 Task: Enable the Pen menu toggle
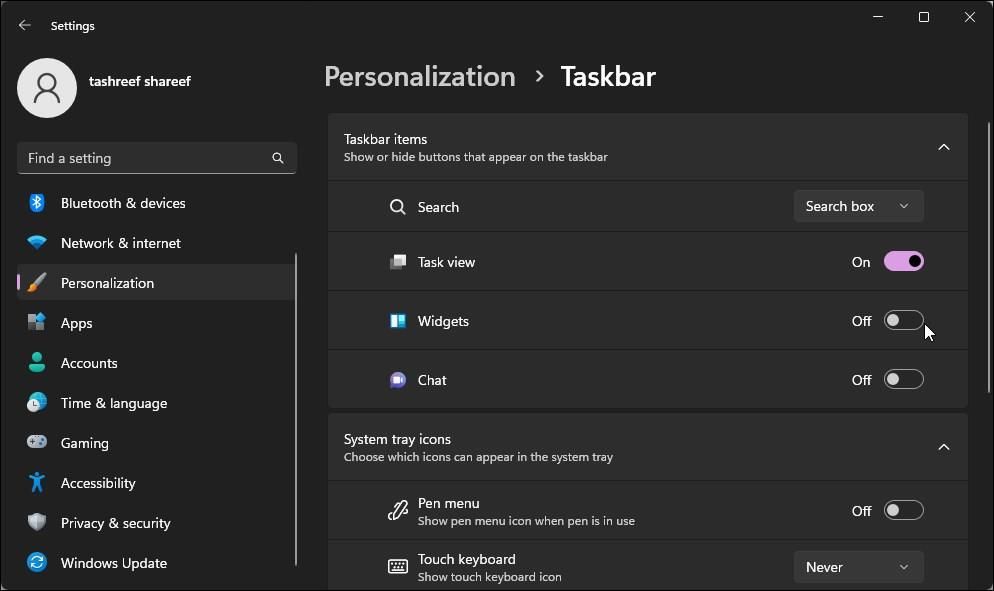click(903, 510)
